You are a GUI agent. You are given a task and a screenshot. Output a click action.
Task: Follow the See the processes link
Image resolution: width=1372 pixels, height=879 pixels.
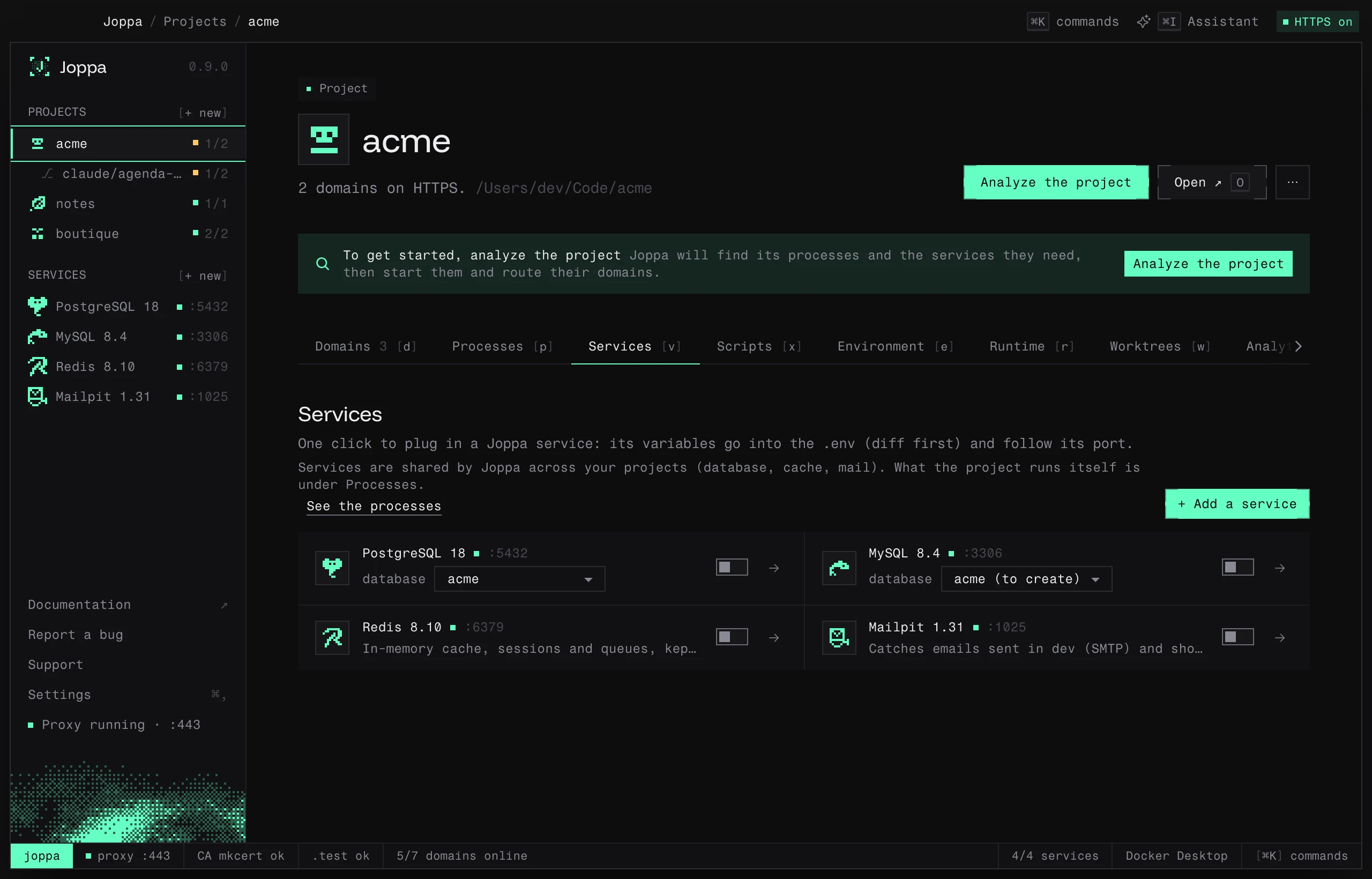(374, 506)
